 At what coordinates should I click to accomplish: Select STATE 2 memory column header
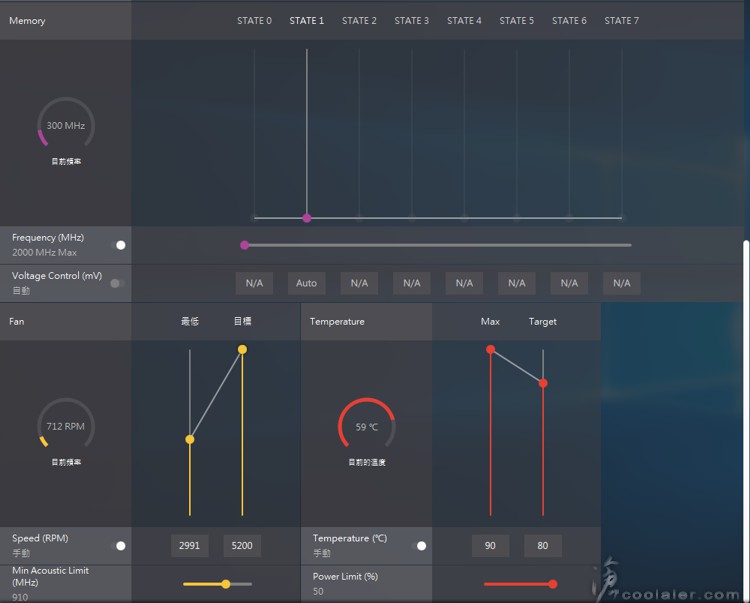pyautogui.click(x=359, y=21)
